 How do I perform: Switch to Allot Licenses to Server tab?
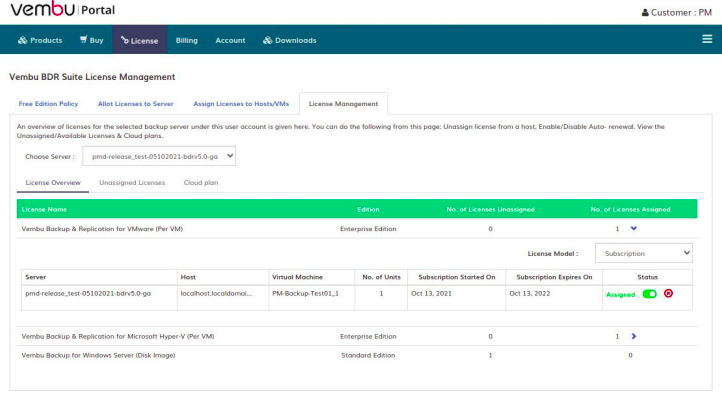coord(135,104)
